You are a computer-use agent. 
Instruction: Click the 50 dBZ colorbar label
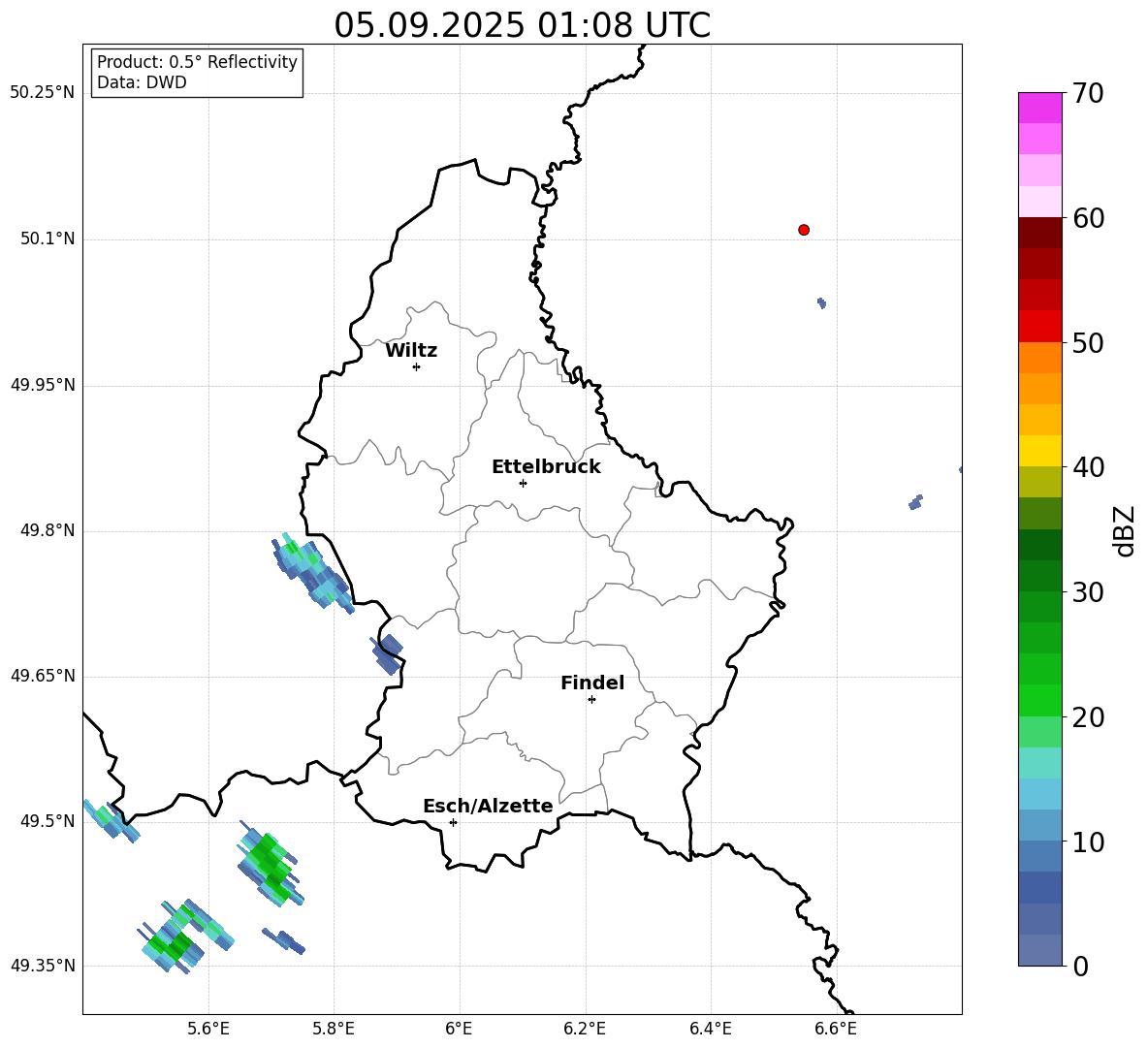[1088, 342]
